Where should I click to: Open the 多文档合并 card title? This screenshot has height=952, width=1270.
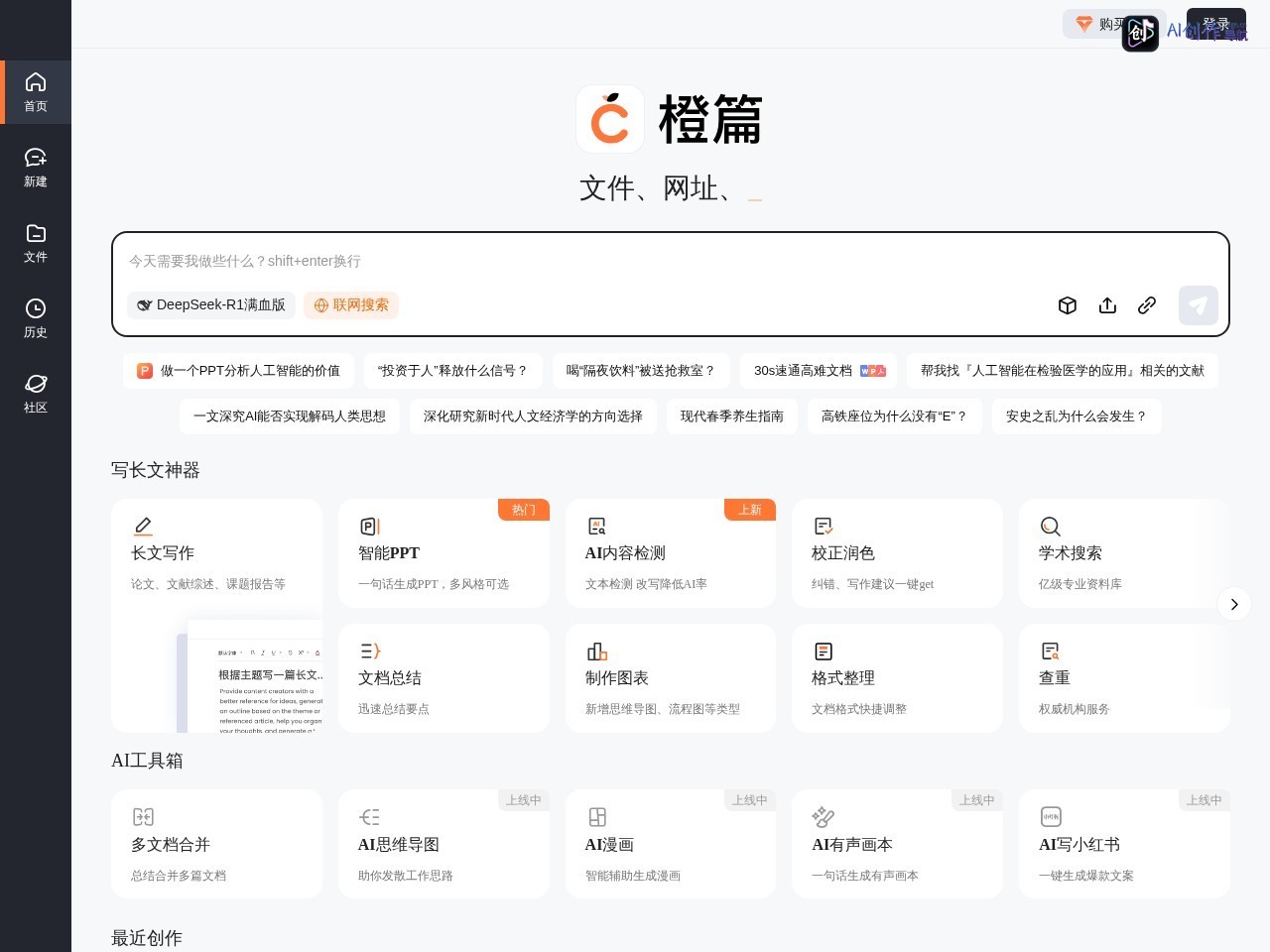point(171,845)
